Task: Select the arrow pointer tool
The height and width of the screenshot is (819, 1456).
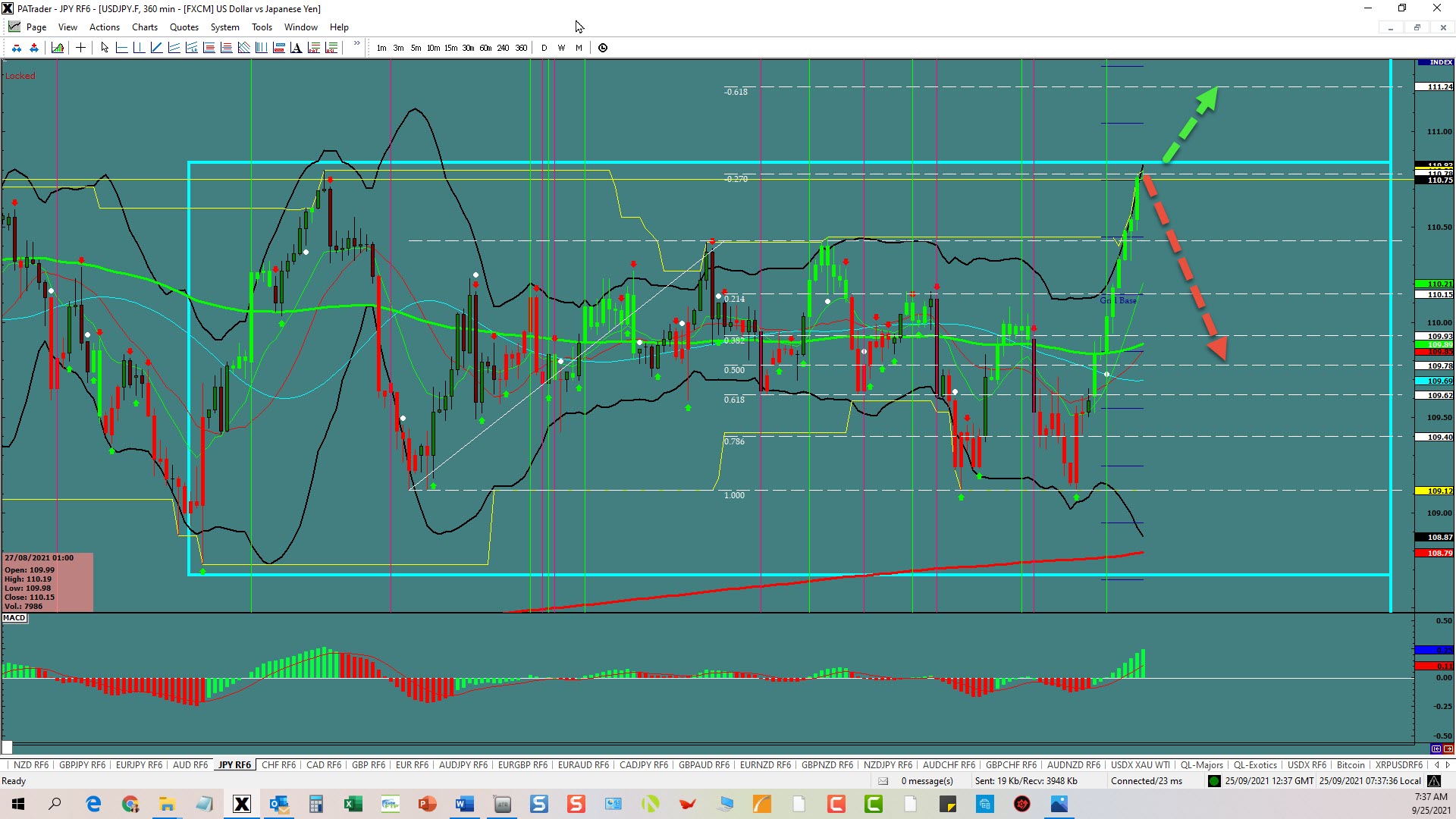Action: tap(105, 48)
